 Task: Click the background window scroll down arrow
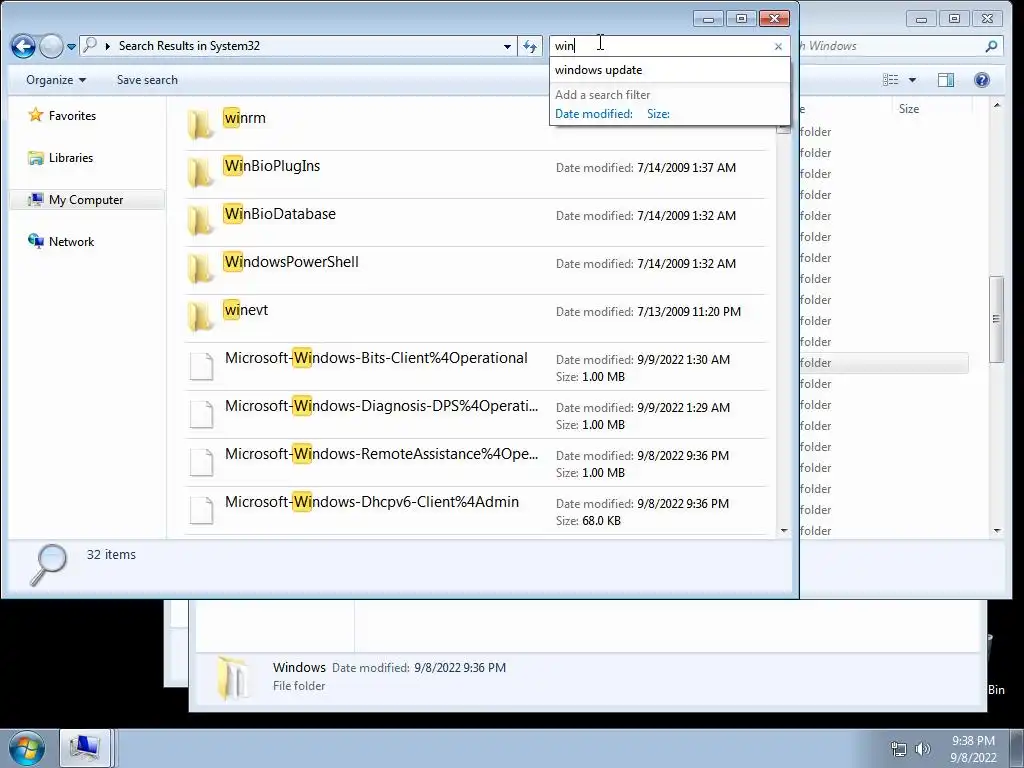[x=997, y=531]
